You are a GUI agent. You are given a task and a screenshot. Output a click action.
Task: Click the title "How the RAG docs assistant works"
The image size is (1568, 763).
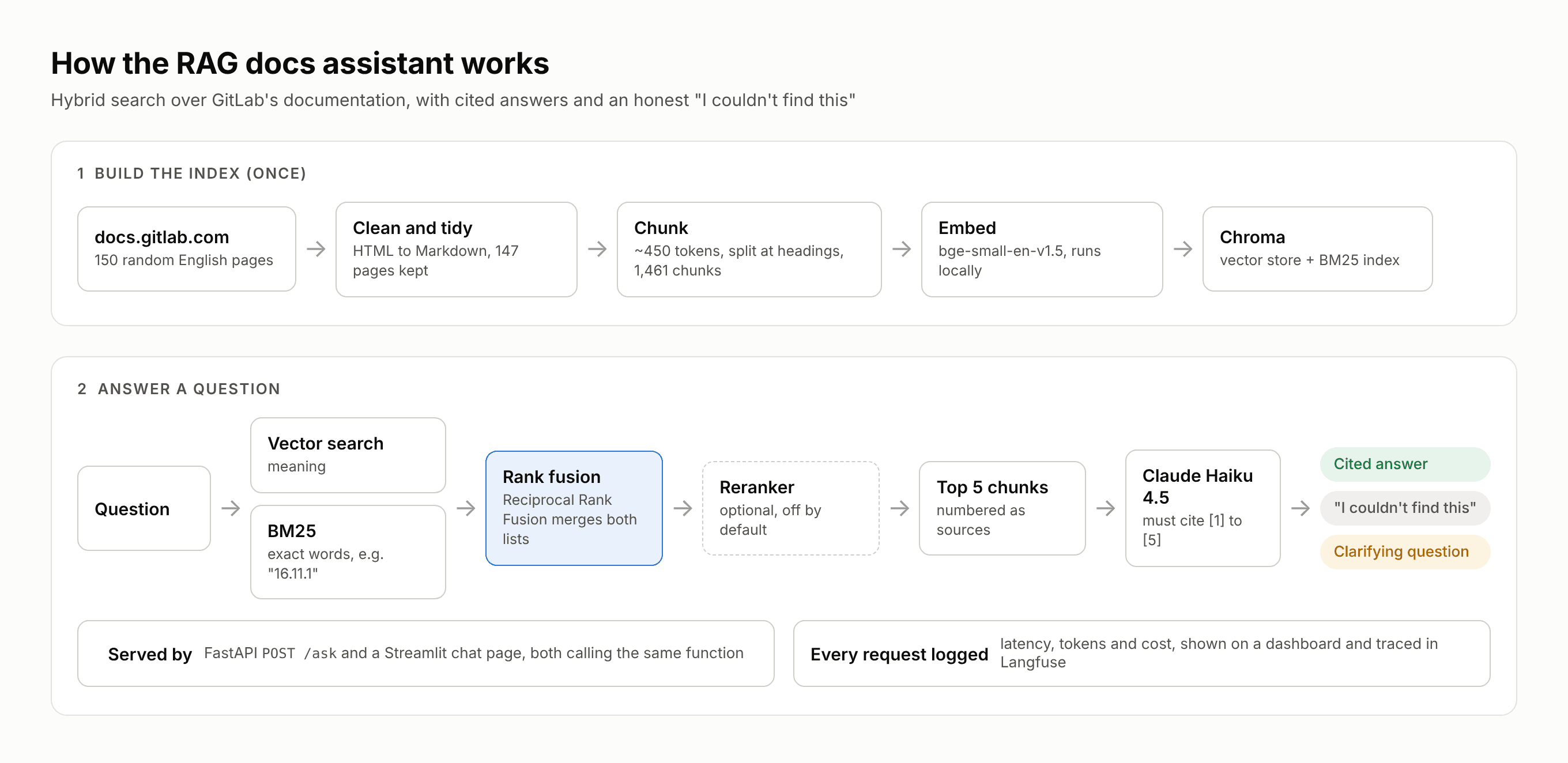[300, 63]
